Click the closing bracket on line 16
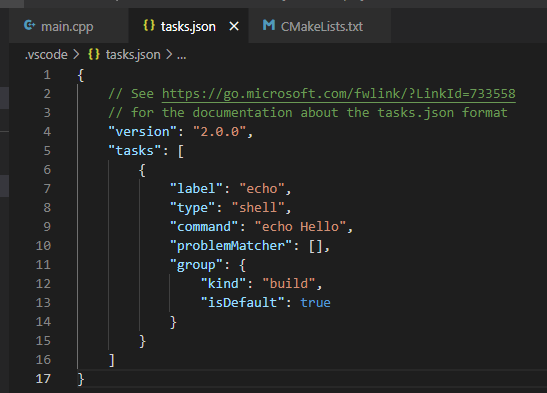The height and width of the screenshot is (393, 547). click(x=112, y=360)
